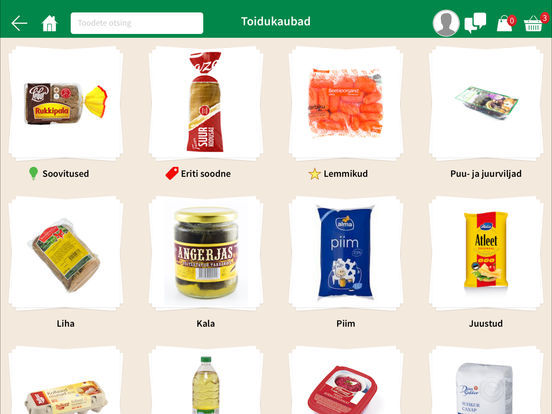Open the Liha category tile
This screenshot has width=552, height=414.
point(66,253)
